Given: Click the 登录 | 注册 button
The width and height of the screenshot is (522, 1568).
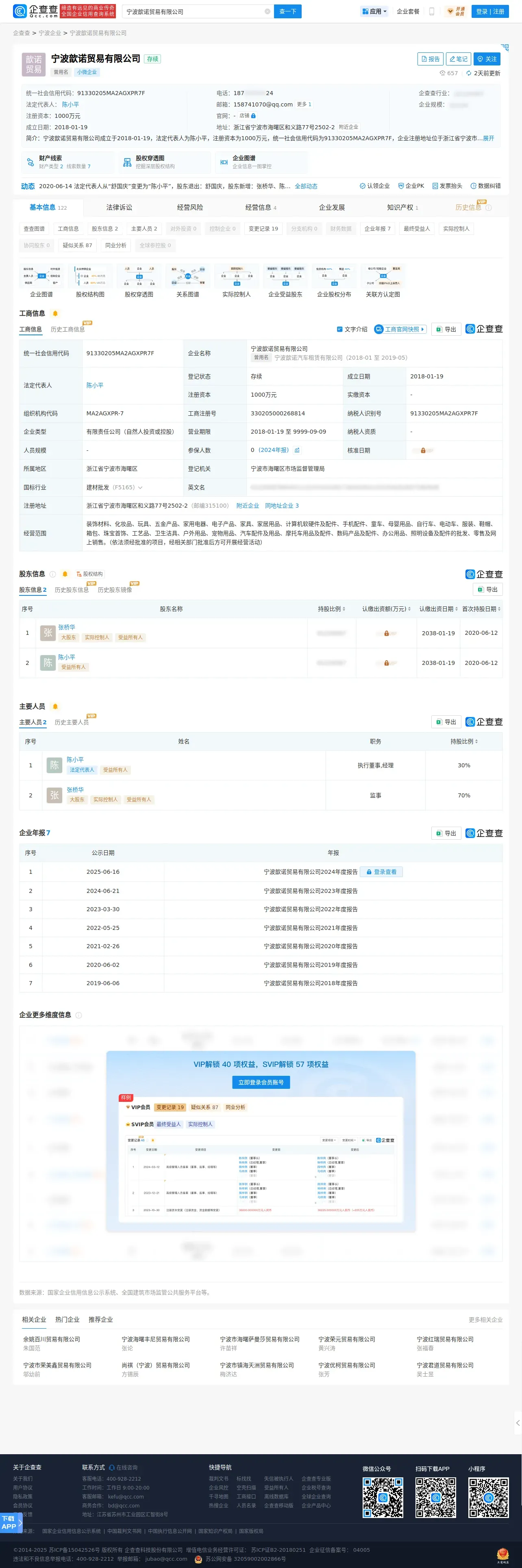Looking at the screenshot, I should point(490,11).
